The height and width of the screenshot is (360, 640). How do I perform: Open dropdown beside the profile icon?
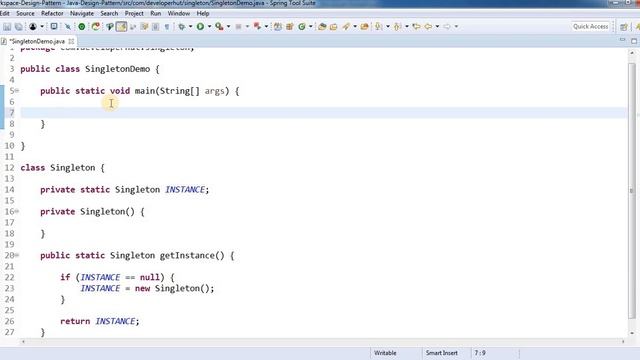pyautogui.click(x=42, y=27)
